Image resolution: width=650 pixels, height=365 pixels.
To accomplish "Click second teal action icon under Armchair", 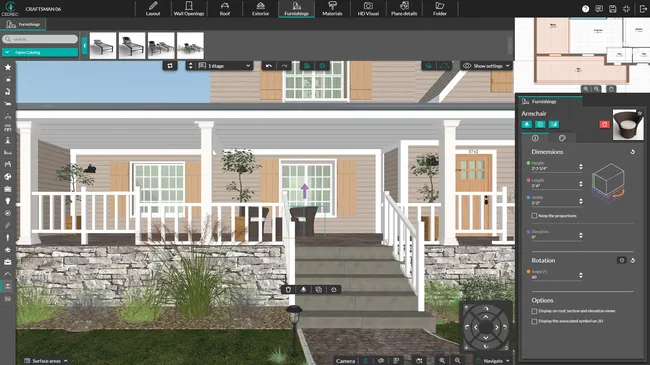I will (x=540, y=124).
